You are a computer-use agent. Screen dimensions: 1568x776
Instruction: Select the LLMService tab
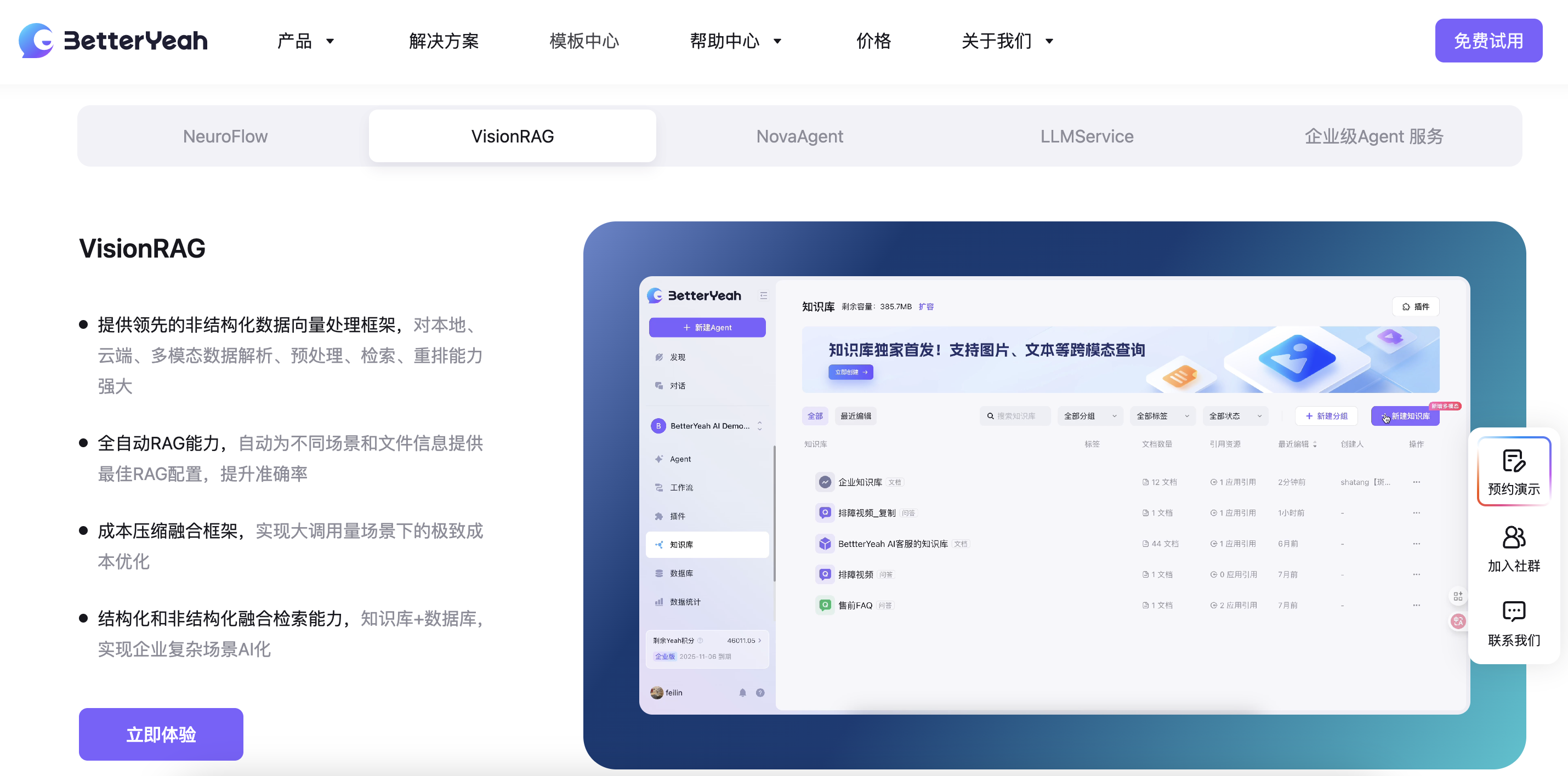click(x=1087, y=136)
